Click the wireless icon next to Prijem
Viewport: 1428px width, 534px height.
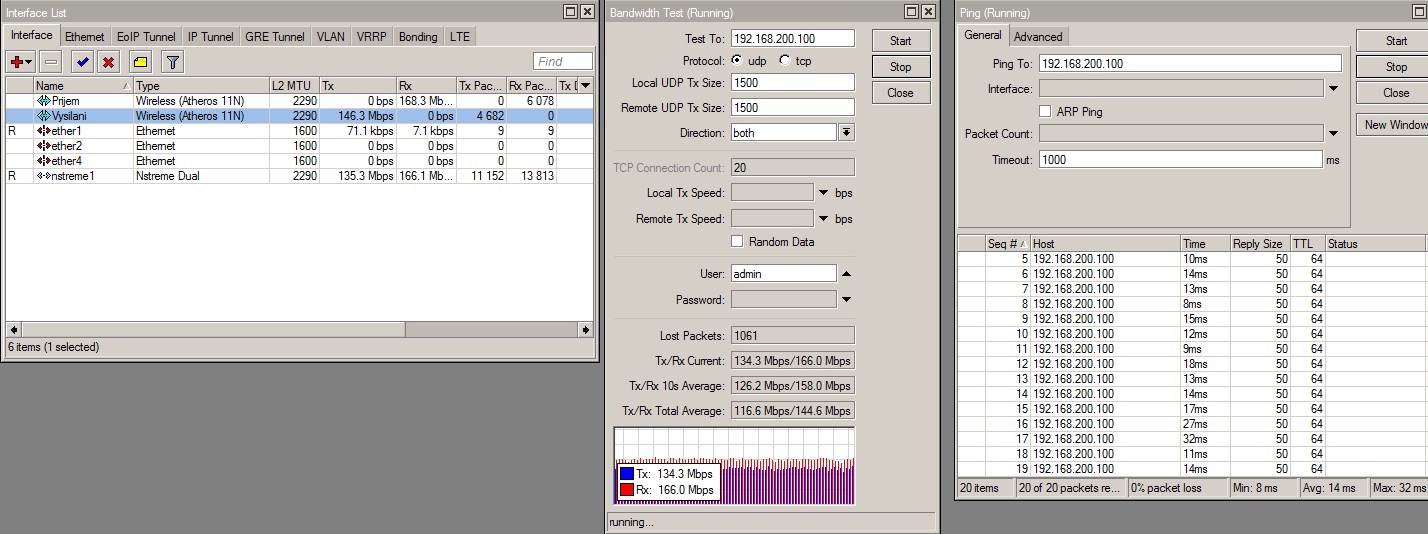pyautogui.click(x=43, y=101)
